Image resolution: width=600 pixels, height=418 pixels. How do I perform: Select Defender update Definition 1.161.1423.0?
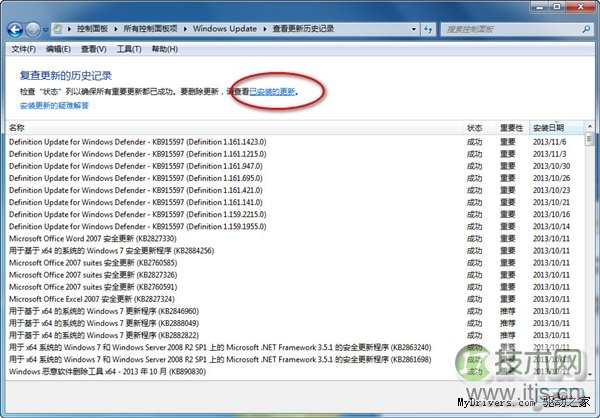[x=137, y=142]
